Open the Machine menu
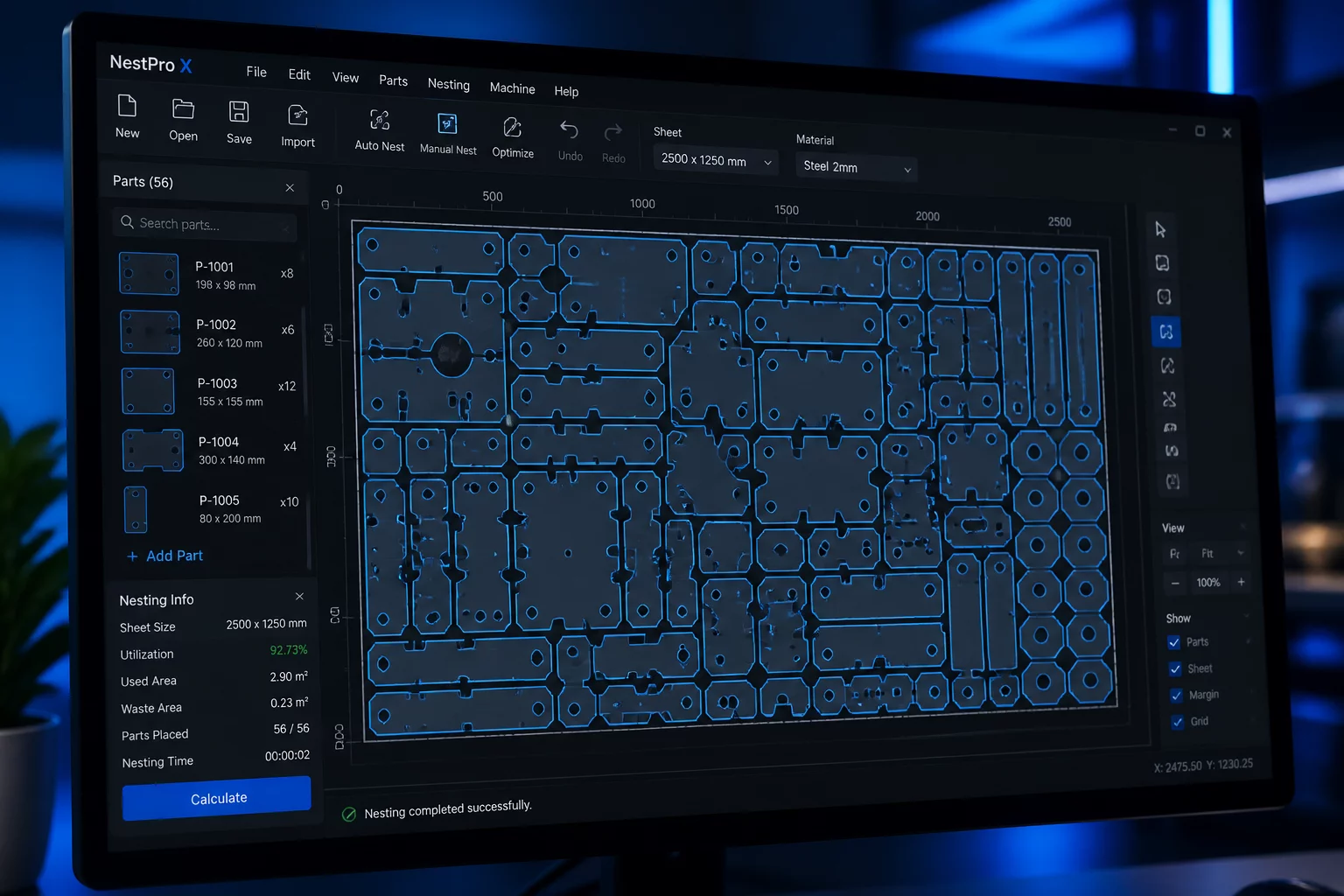 click(512, 88)
